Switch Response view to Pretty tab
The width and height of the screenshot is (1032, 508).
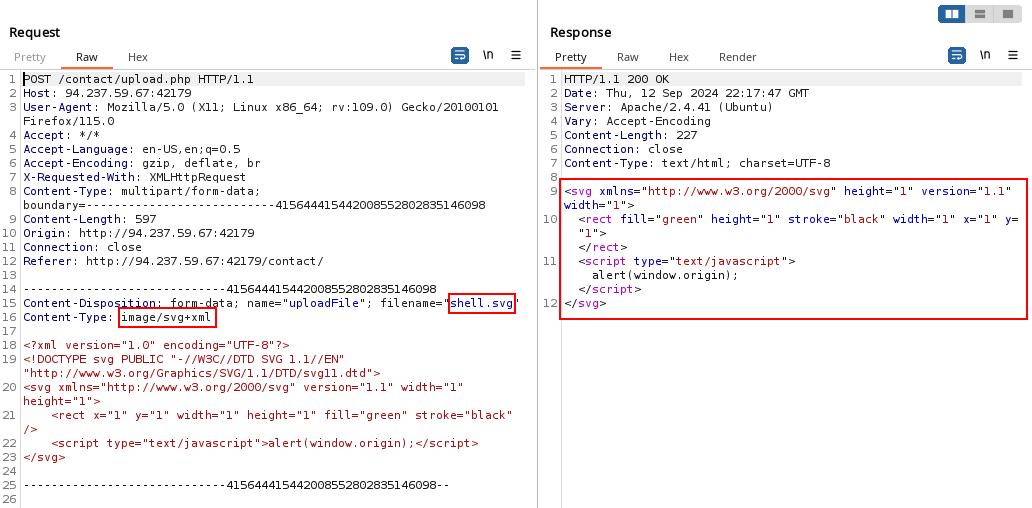571,57
